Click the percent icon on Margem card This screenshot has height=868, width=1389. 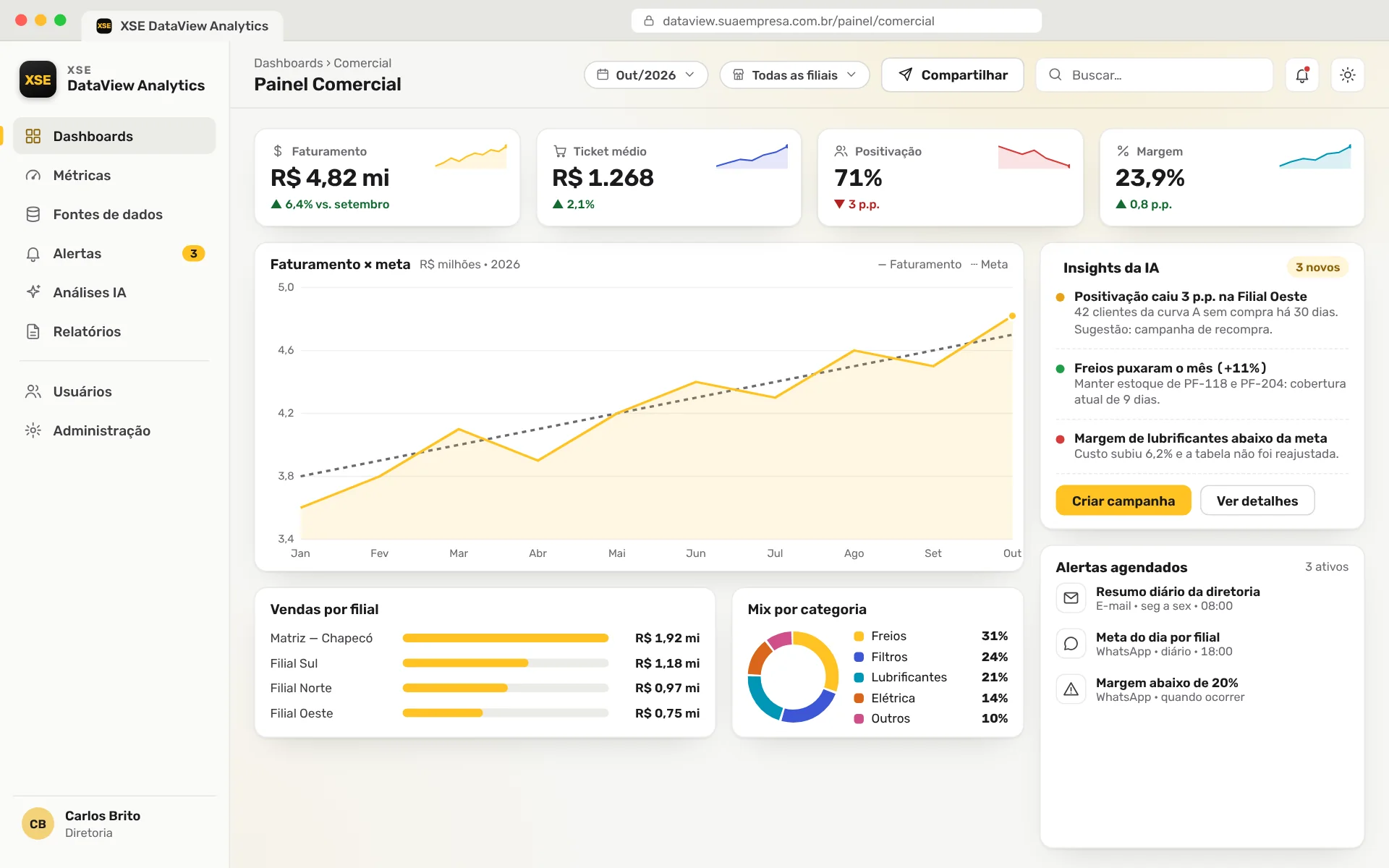(1123, 151)
